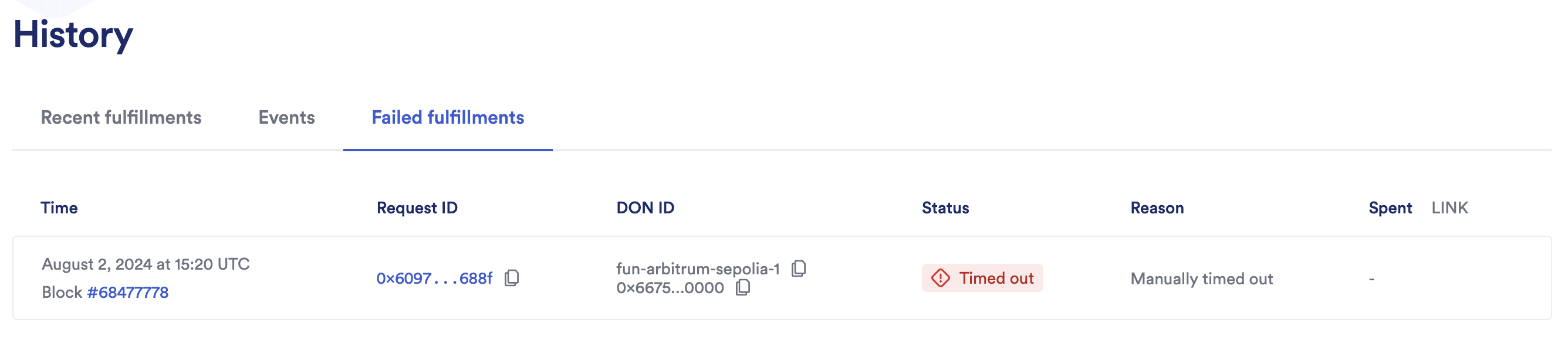Viewport: 1568px width, 340px height.
Task: Select the Failed fulfillments tab
Action: point(448,117)
